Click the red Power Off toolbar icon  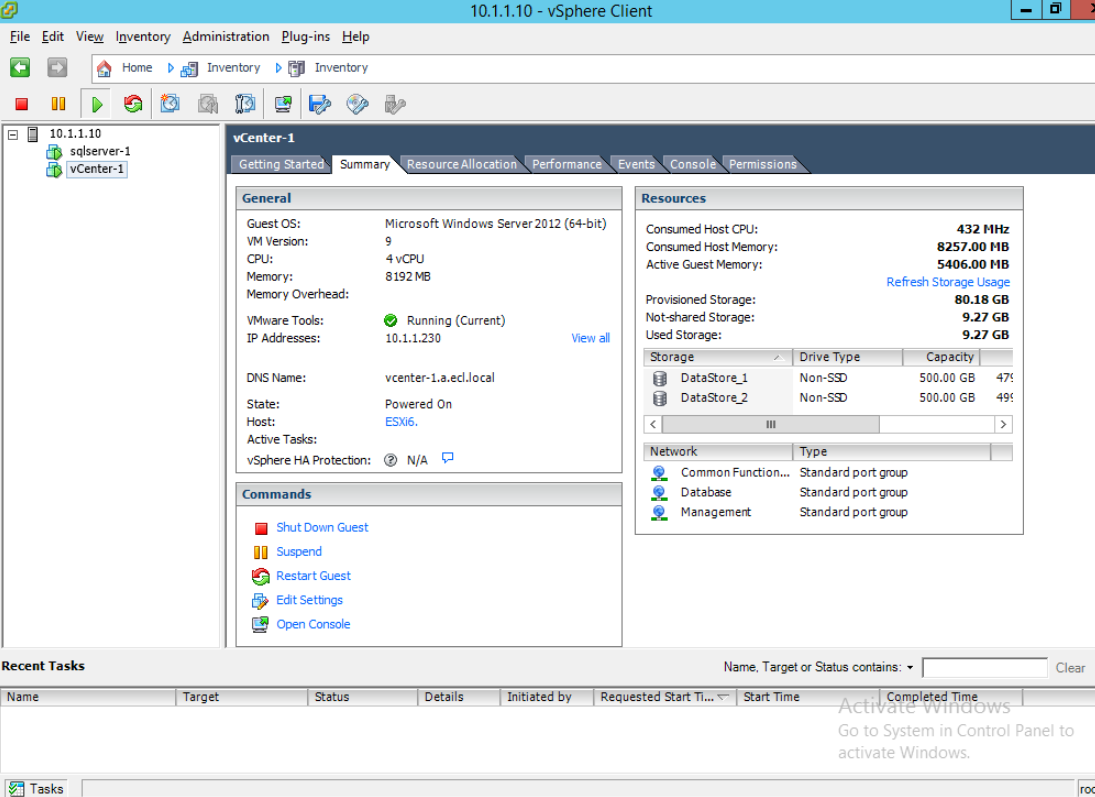tap(22, 104)
